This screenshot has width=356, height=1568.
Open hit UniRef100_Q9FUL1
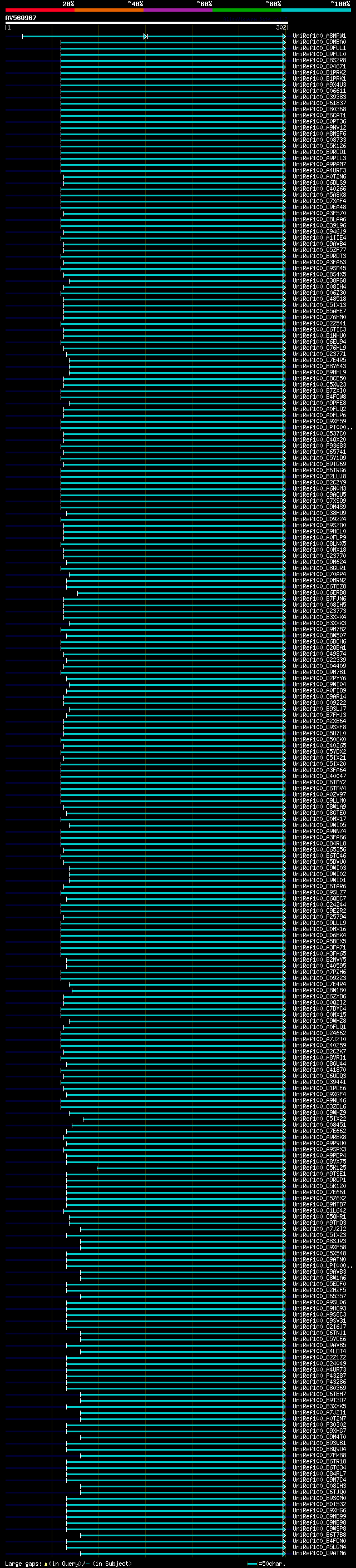pyautogui.click(x=319, y=48)
